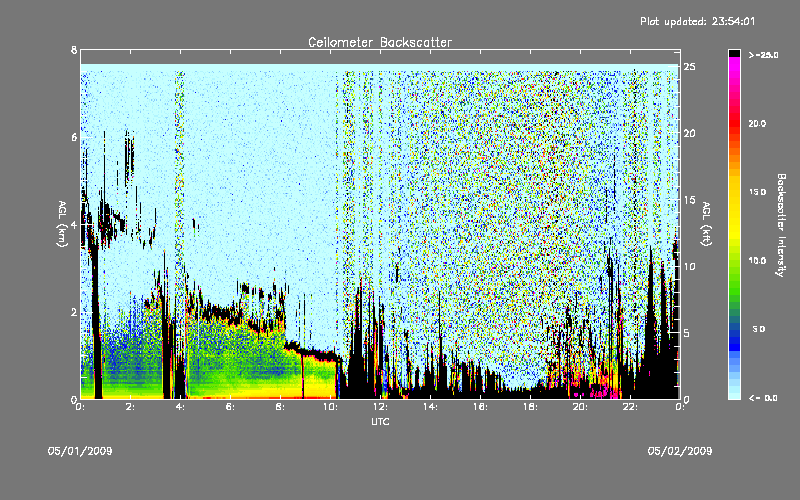Select the '05/02/2009' end date label
Screen dimensions: 800x500
[x=680, y=451]
